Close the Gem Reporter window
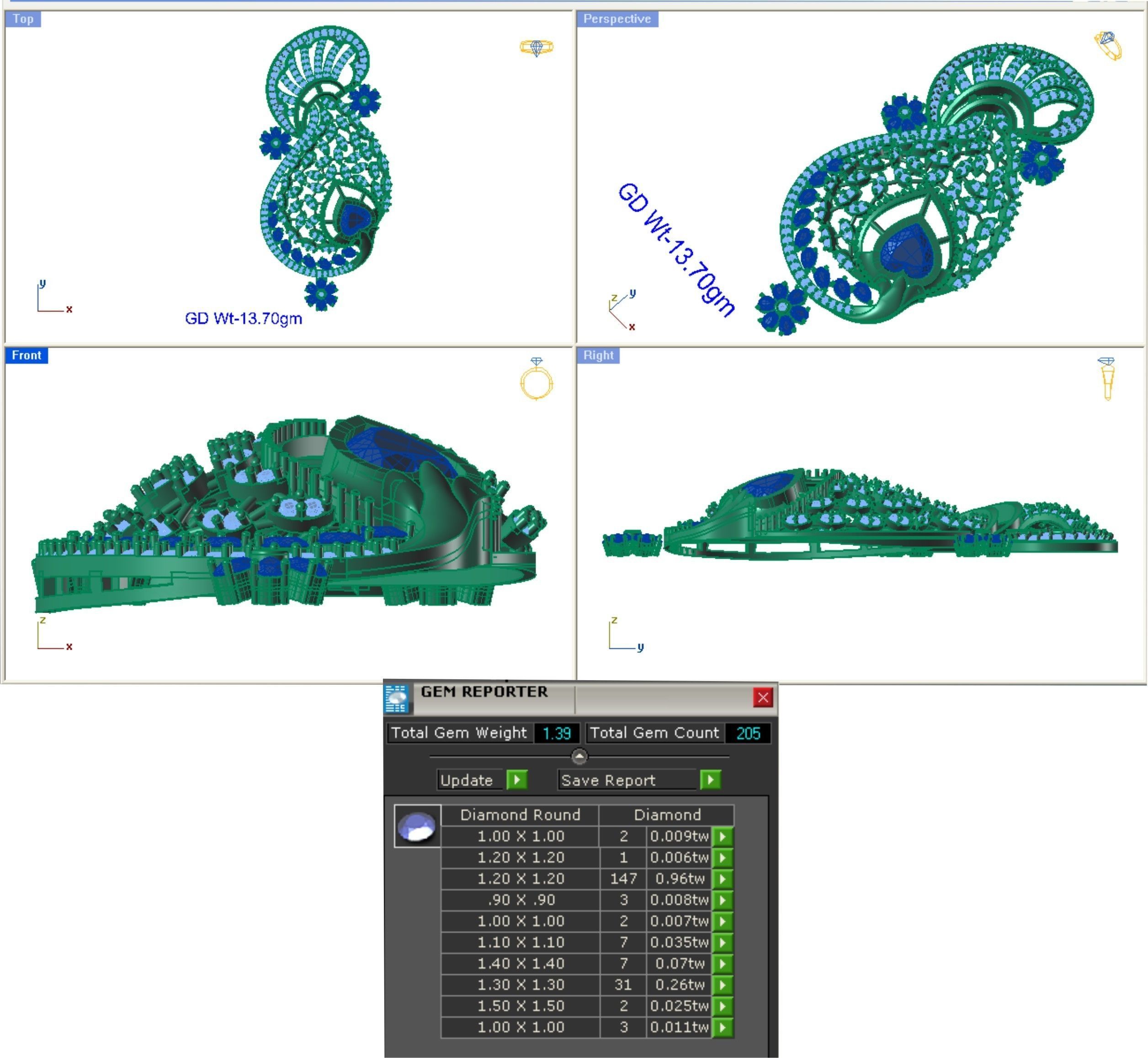Image resolution: width=1148 pixels, height=1058 pixels. point(762,697)
